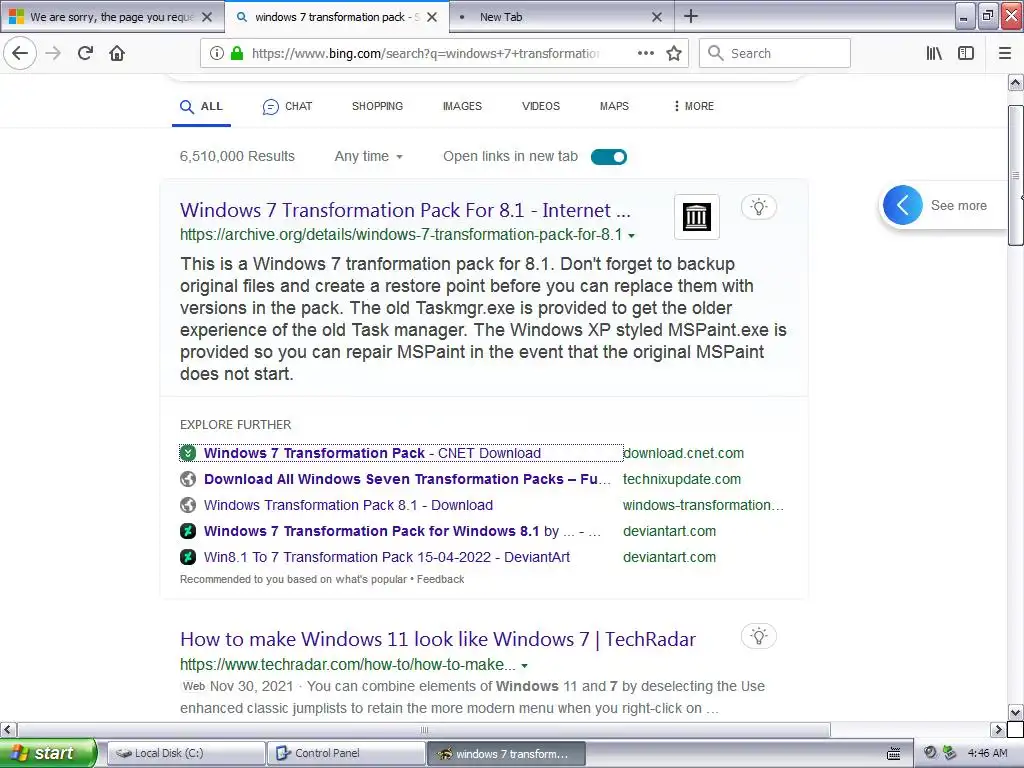Select the SHOPPING search tab
This screenshot has width=1024, height=768.
[x=377, y=106]
